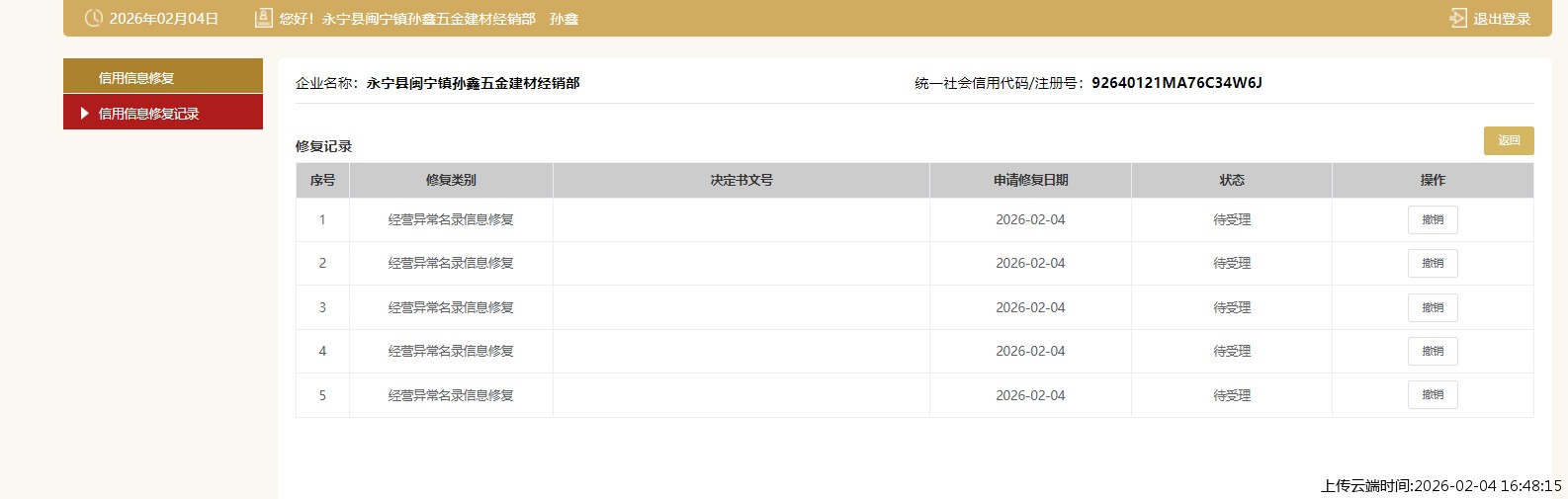Open the 信用信息修复 sidebar menu
This screenshot has height=499, width=1568.
[136, 78]
